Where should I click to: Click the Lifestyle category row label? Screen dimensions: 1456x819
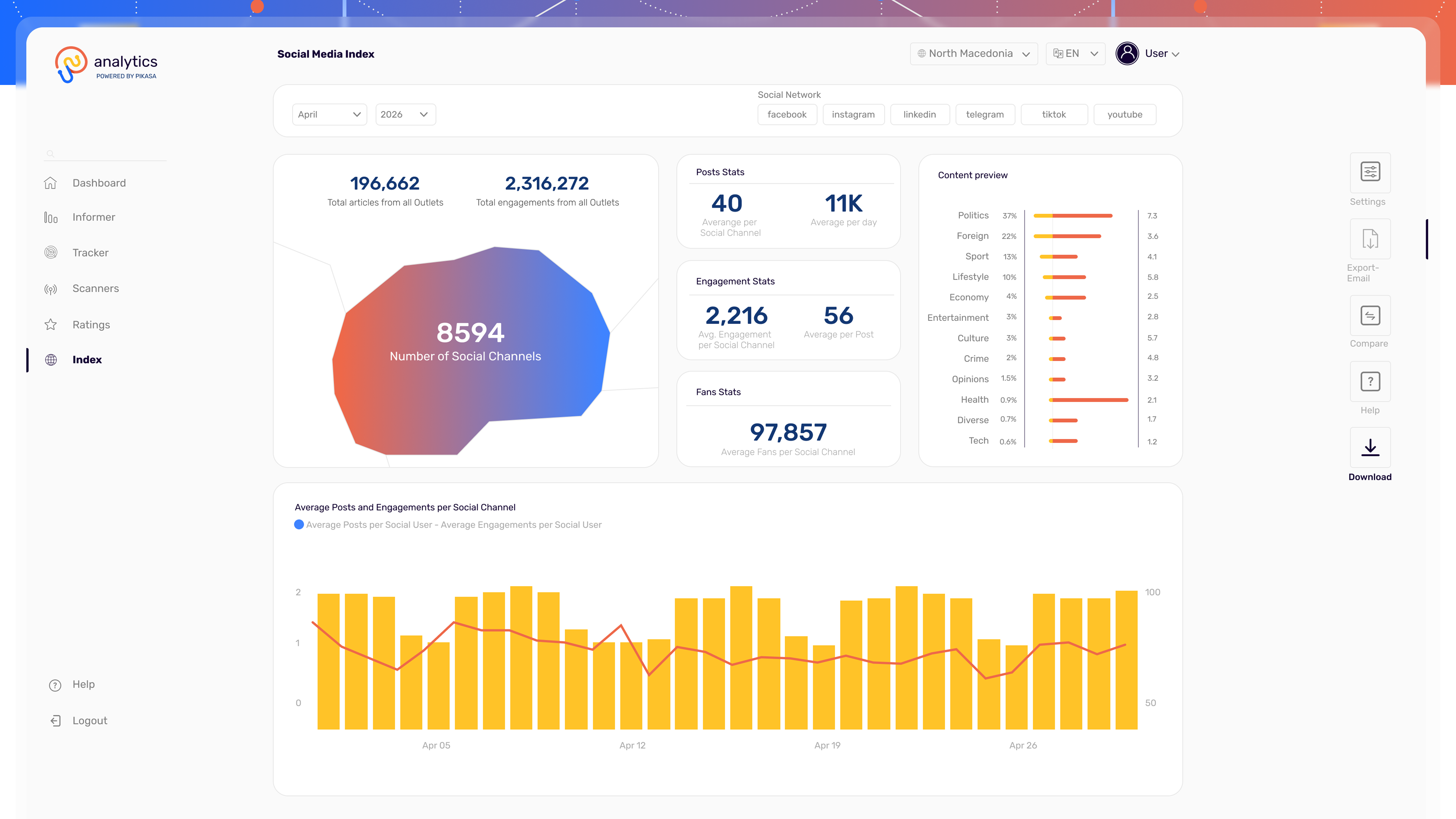(x=970, y=277)
